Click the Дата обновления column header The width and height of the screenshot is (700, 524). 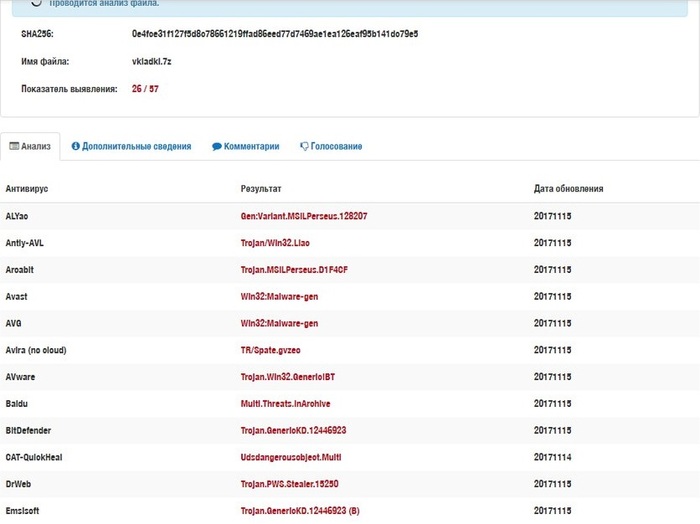(x=568, y=188)
